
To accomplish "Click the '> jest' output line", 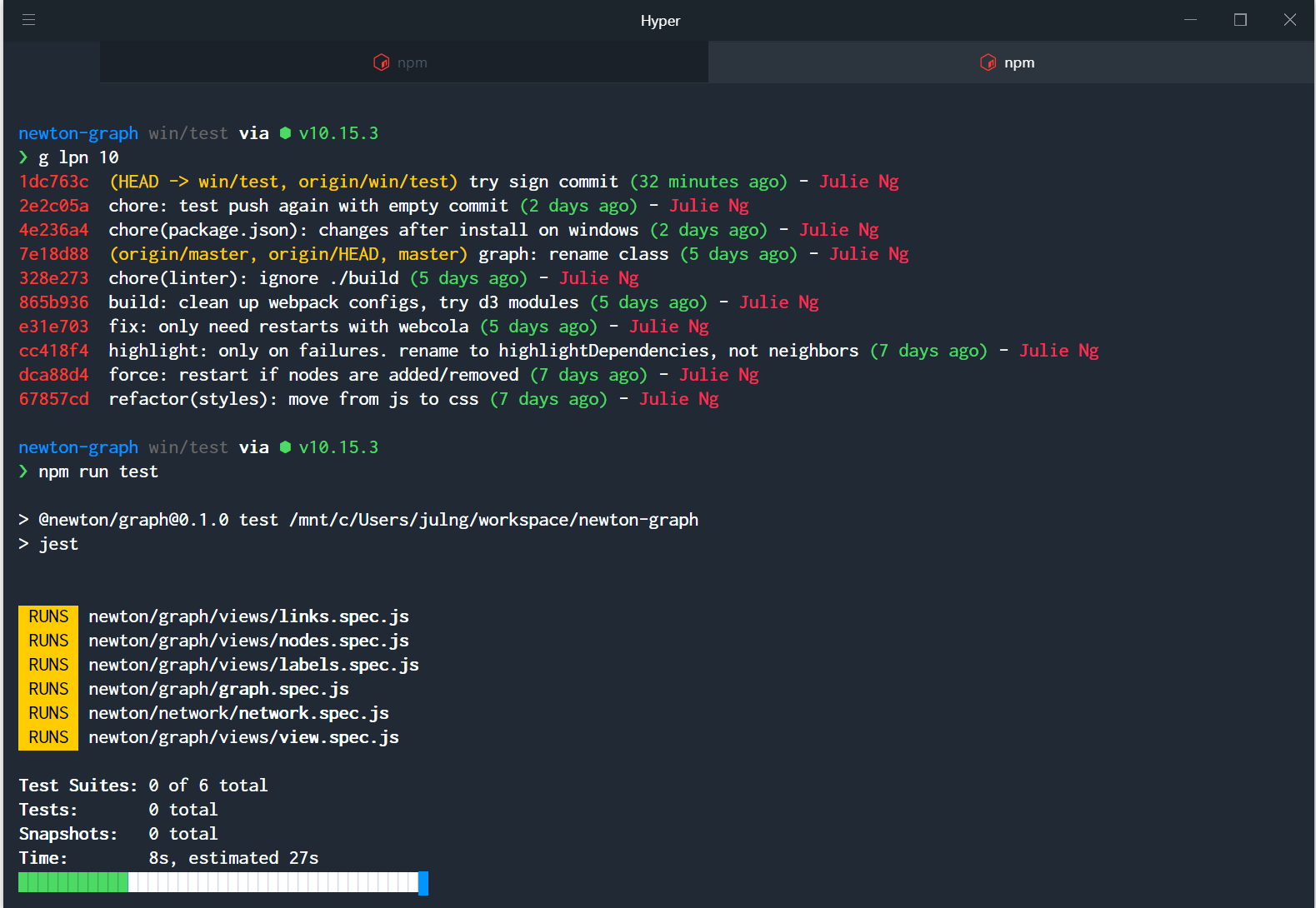I will (x=48, y=544).
